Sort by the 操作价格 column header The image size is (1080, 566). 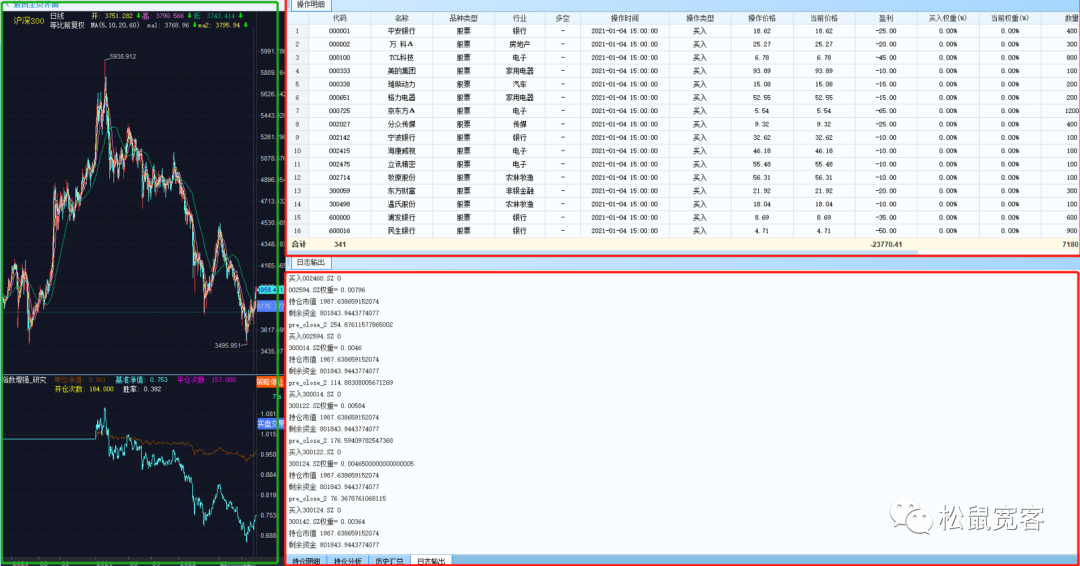pos(762,19)
